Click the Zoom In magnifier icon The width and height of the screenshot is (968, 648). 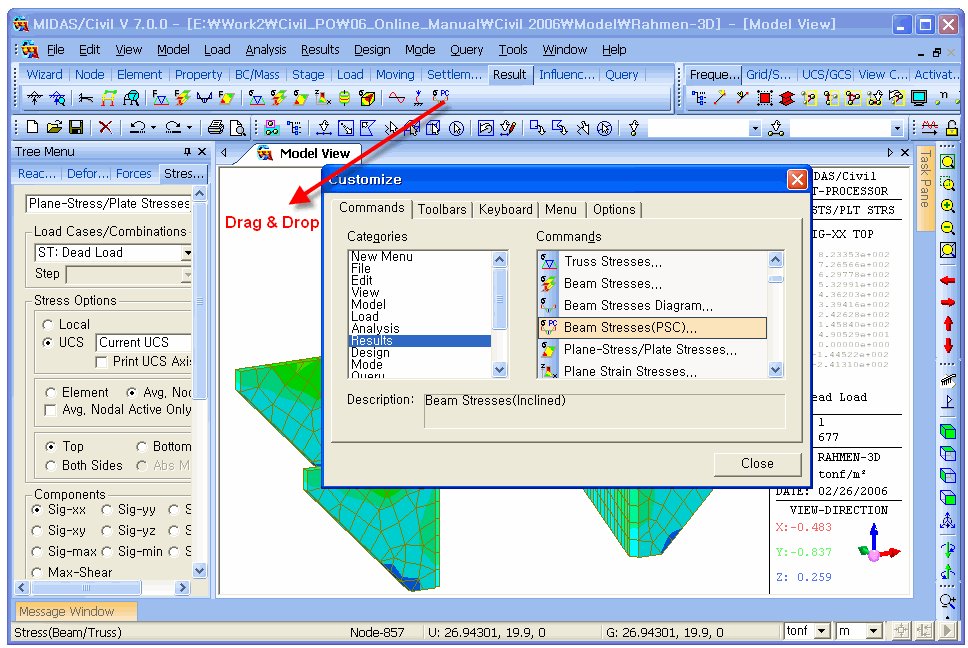coord(947,206)
